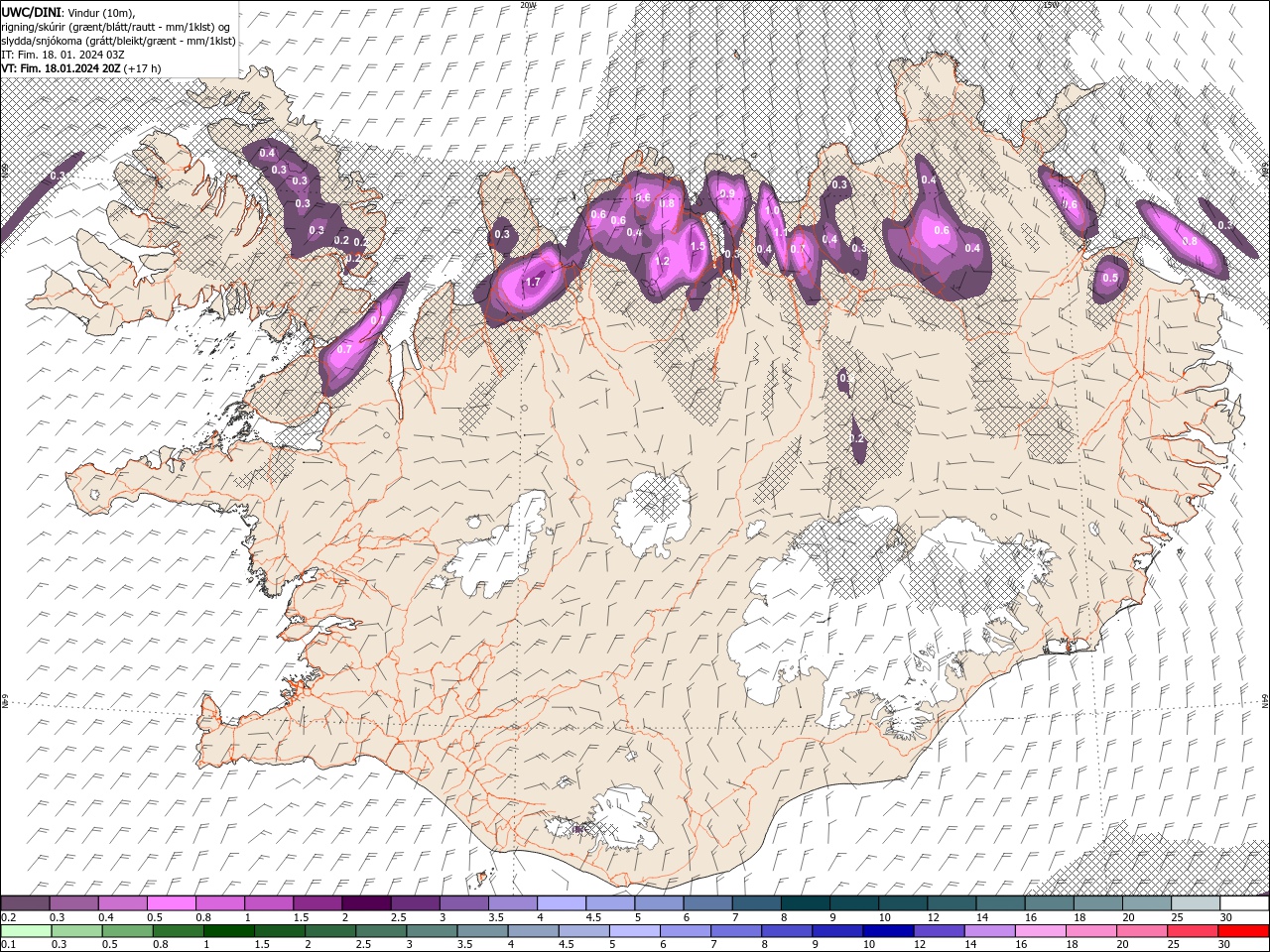1270x952 pixels.
Task: Click the 30 label on upper snow scale
Action: point(1224,917)
